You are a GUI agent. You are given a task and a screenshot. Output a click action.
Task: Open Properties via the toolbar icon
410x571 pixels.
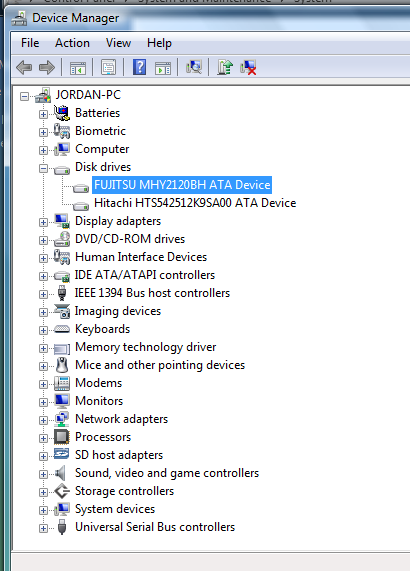108,67
